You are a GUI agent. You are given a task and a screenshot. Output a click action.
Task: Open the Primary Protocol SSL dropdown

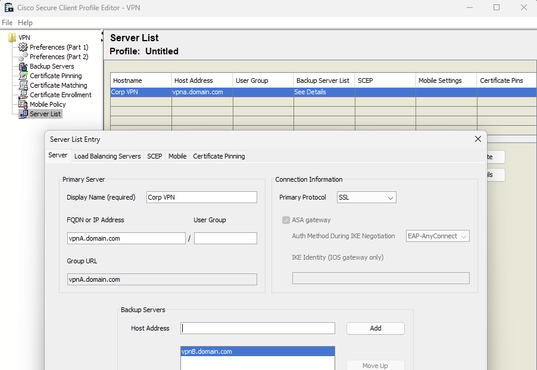(366, 197)
